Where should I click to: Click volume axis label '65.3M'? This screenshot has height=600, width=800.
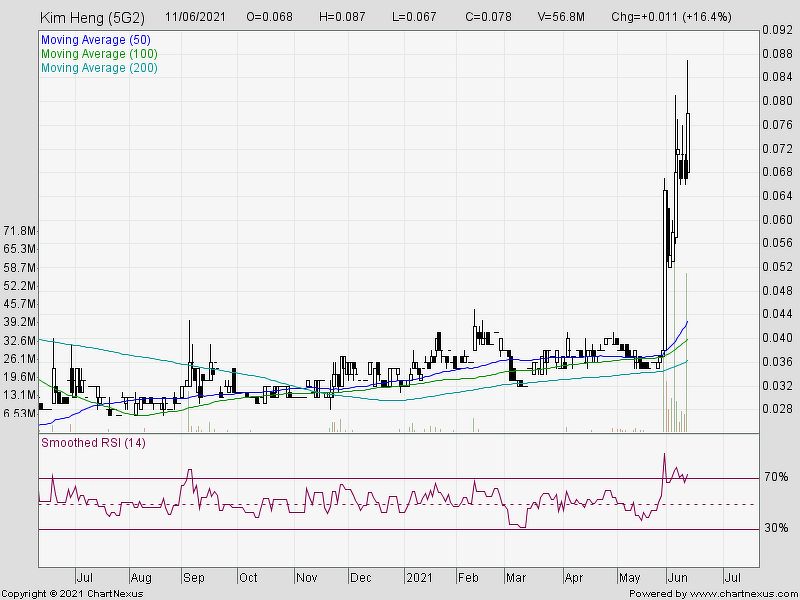(19, 249)
